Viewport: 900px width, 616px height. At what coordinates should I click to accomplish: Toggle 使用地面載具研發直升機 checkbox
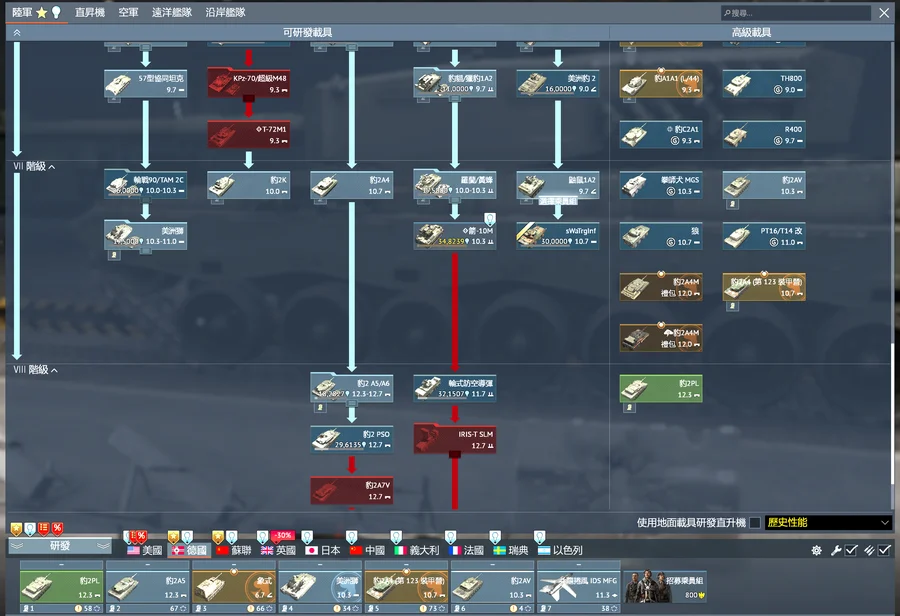tap(755, 523)
